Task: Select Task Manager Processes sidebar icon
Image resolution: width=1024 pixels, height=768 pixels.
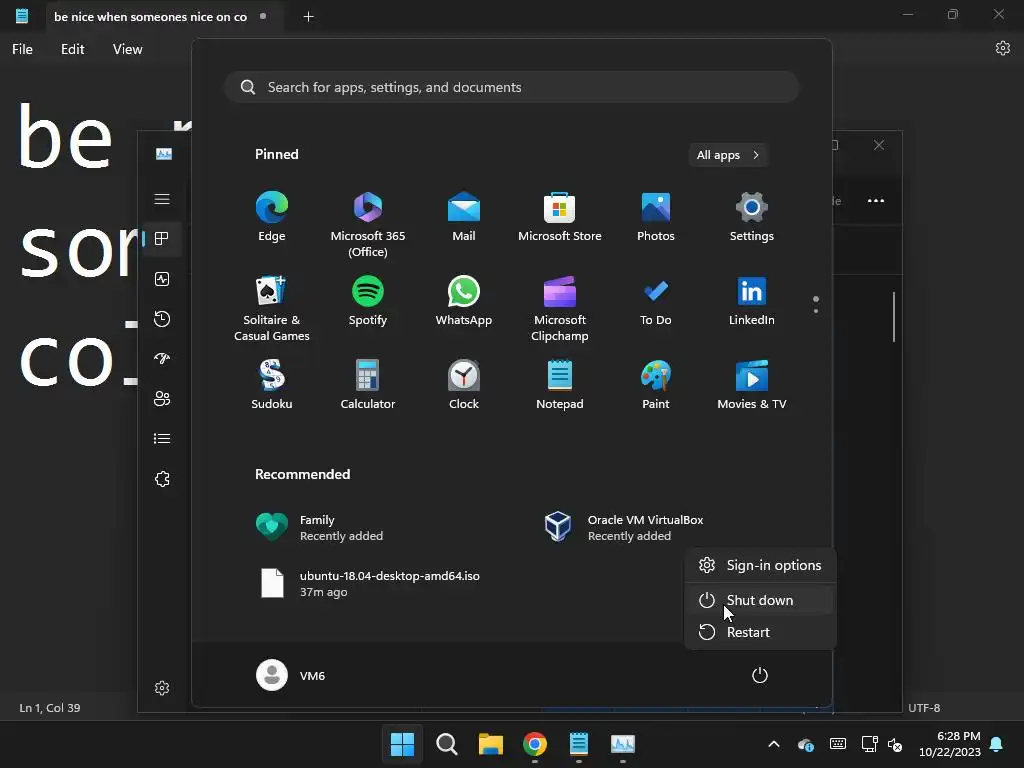Action: [x=162, y=239]
